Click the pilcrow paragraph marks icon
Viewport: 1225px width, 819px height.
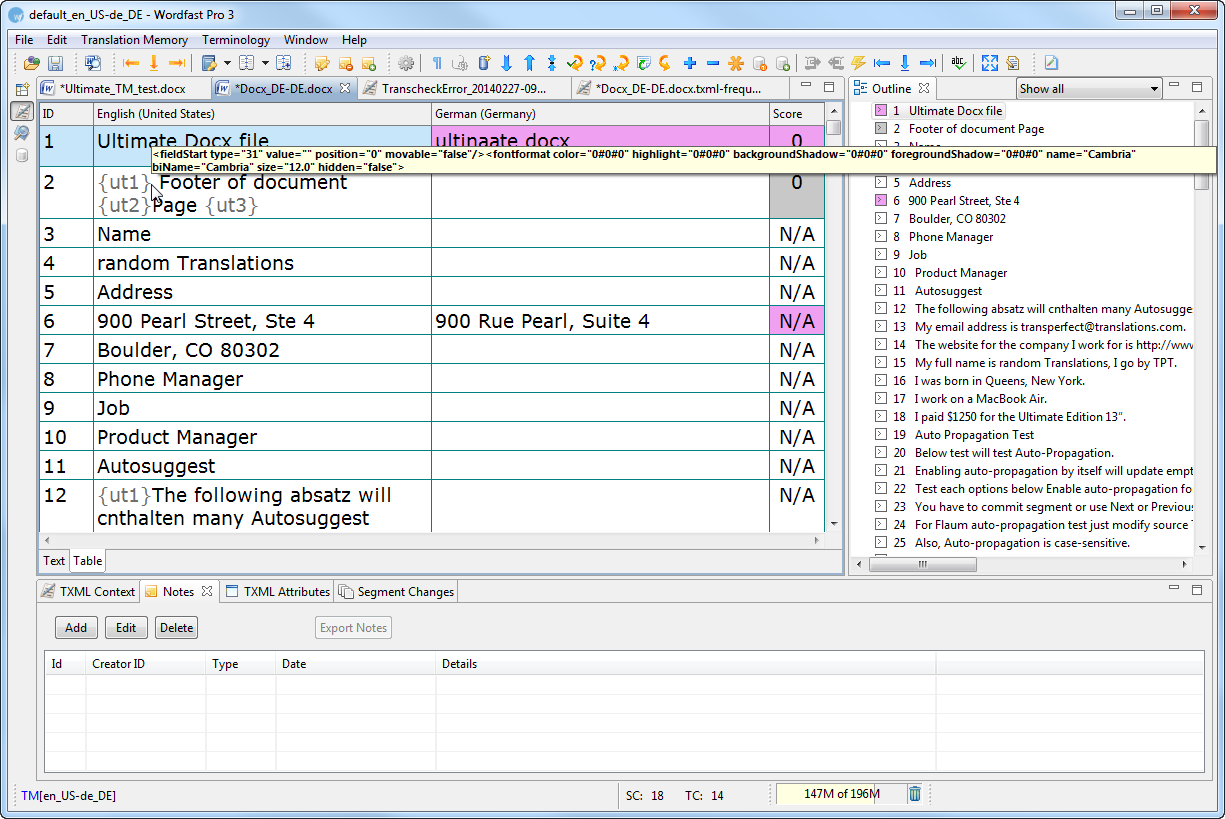coord(437,63)
